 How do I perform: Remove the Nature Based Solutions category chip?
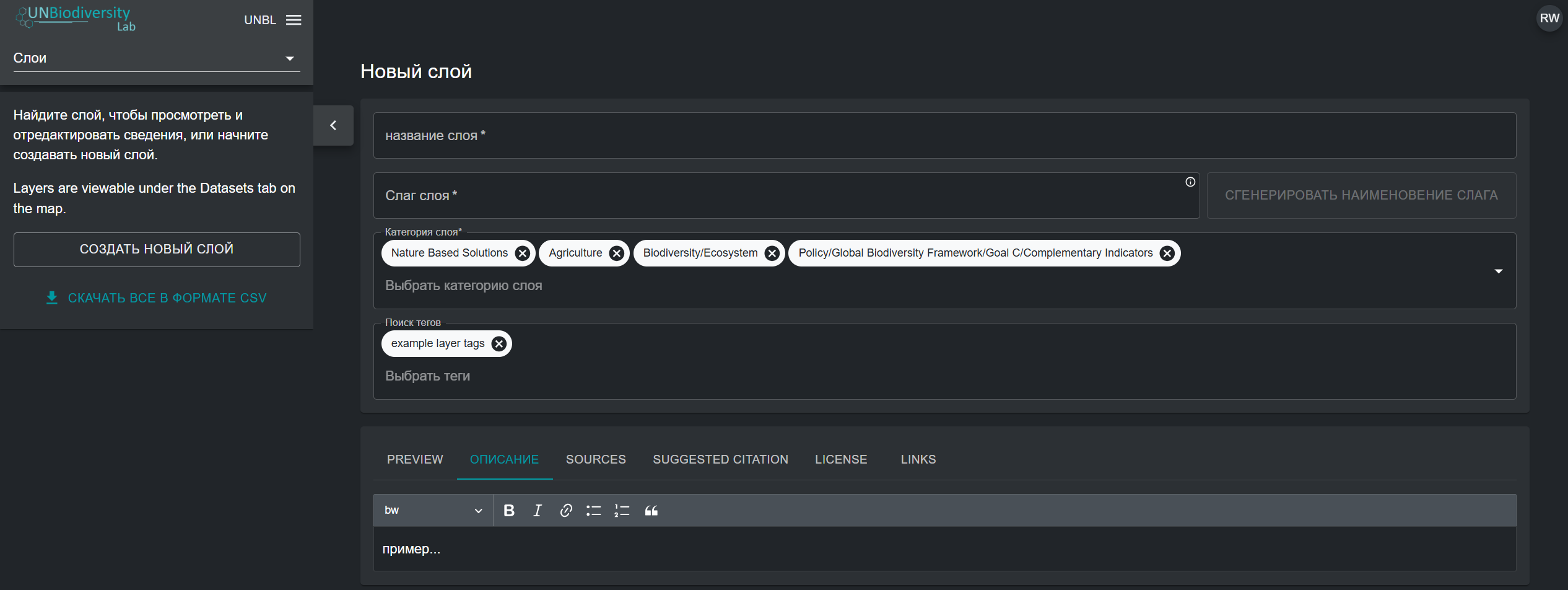click(x=523, y=253)
